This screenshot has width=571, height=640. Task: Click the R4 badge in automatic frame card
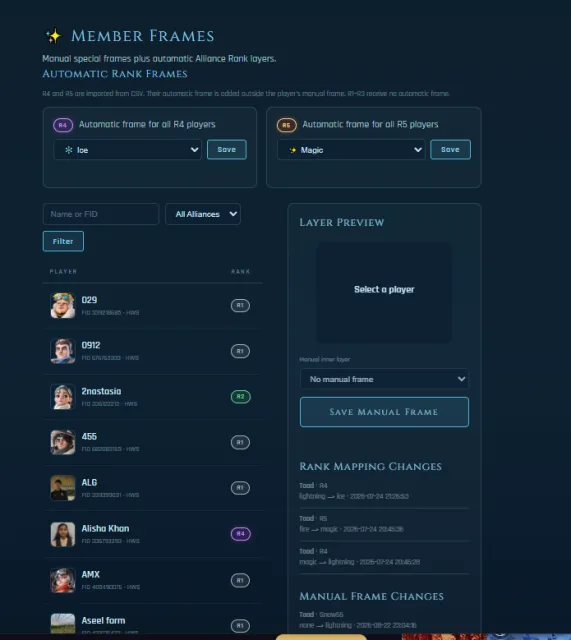63,125
